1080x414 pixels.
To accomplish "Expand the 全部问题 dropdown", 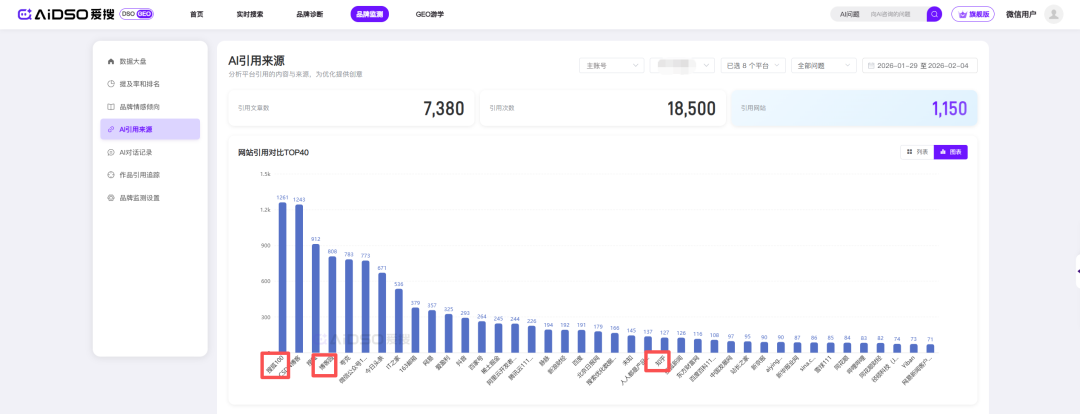I will point(822,65).
